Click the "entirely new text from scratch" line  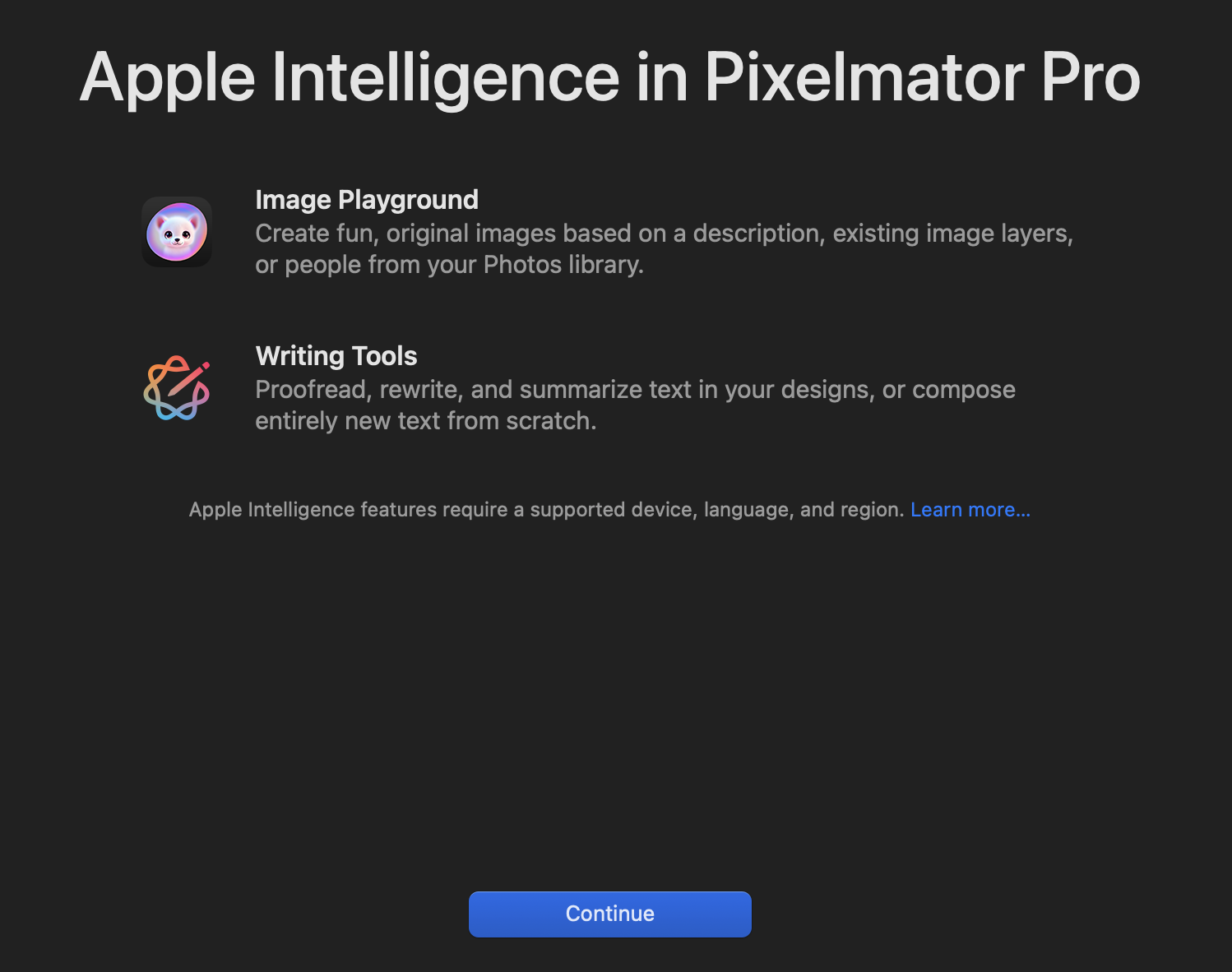pos(426,421)
